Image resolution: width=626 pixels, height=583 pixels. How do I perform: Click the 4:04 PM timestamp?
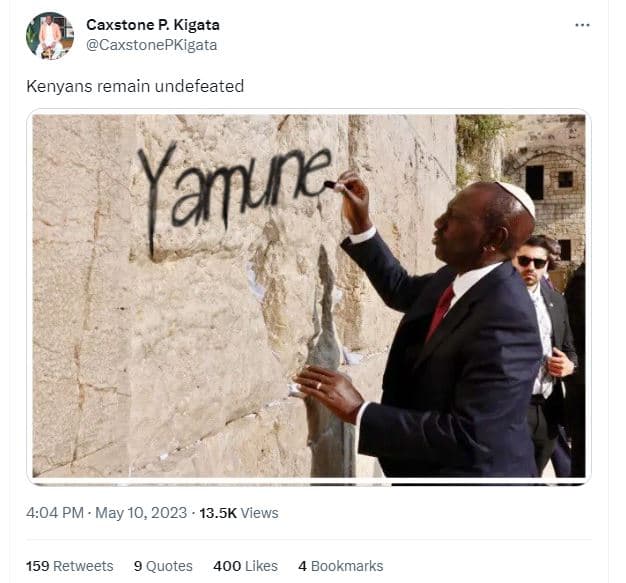[x=55, y=513]
